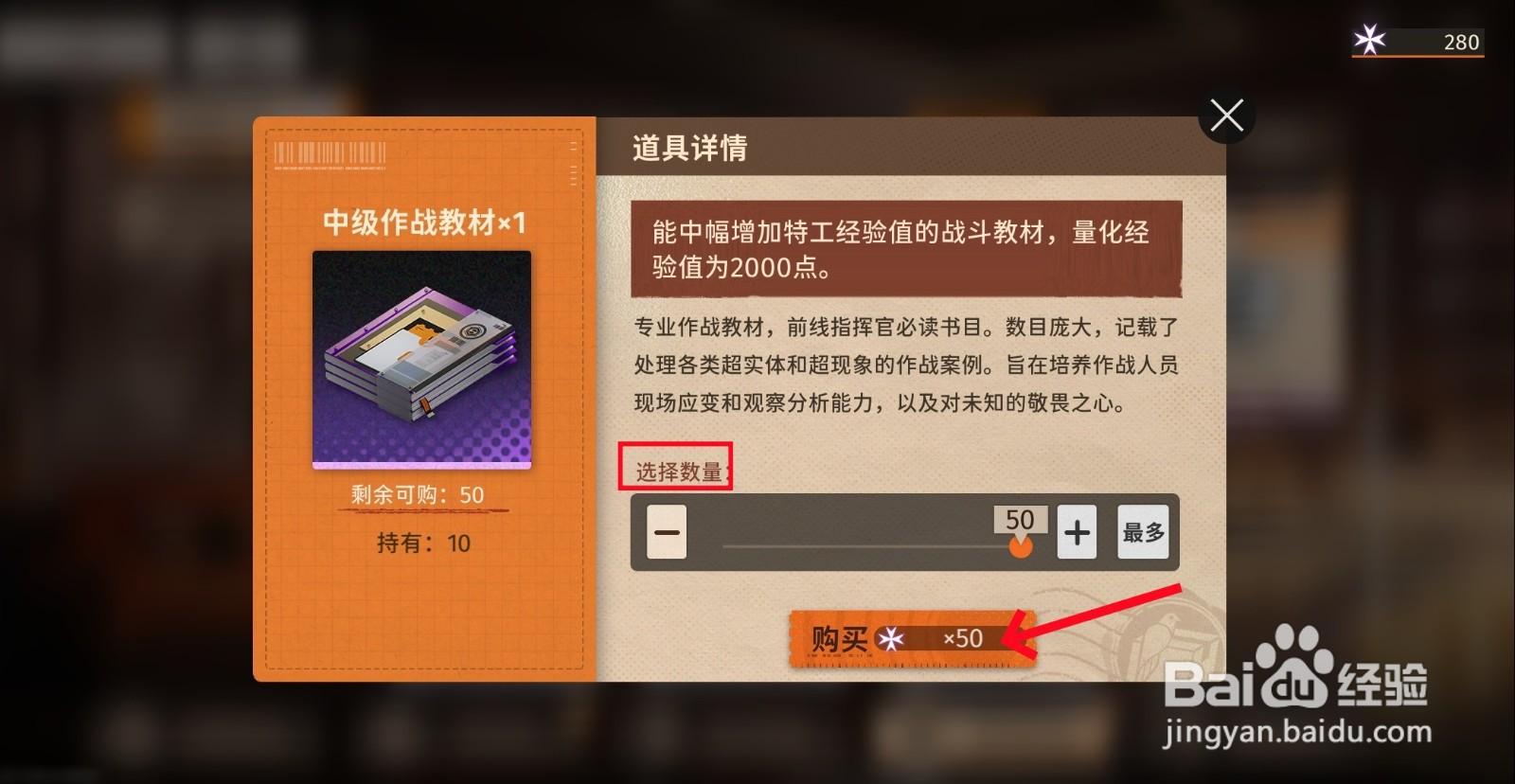Confirm with the 购买 ×50 button
The height and width of the screenshot is (784, 1515).
(x=913, y=639)
